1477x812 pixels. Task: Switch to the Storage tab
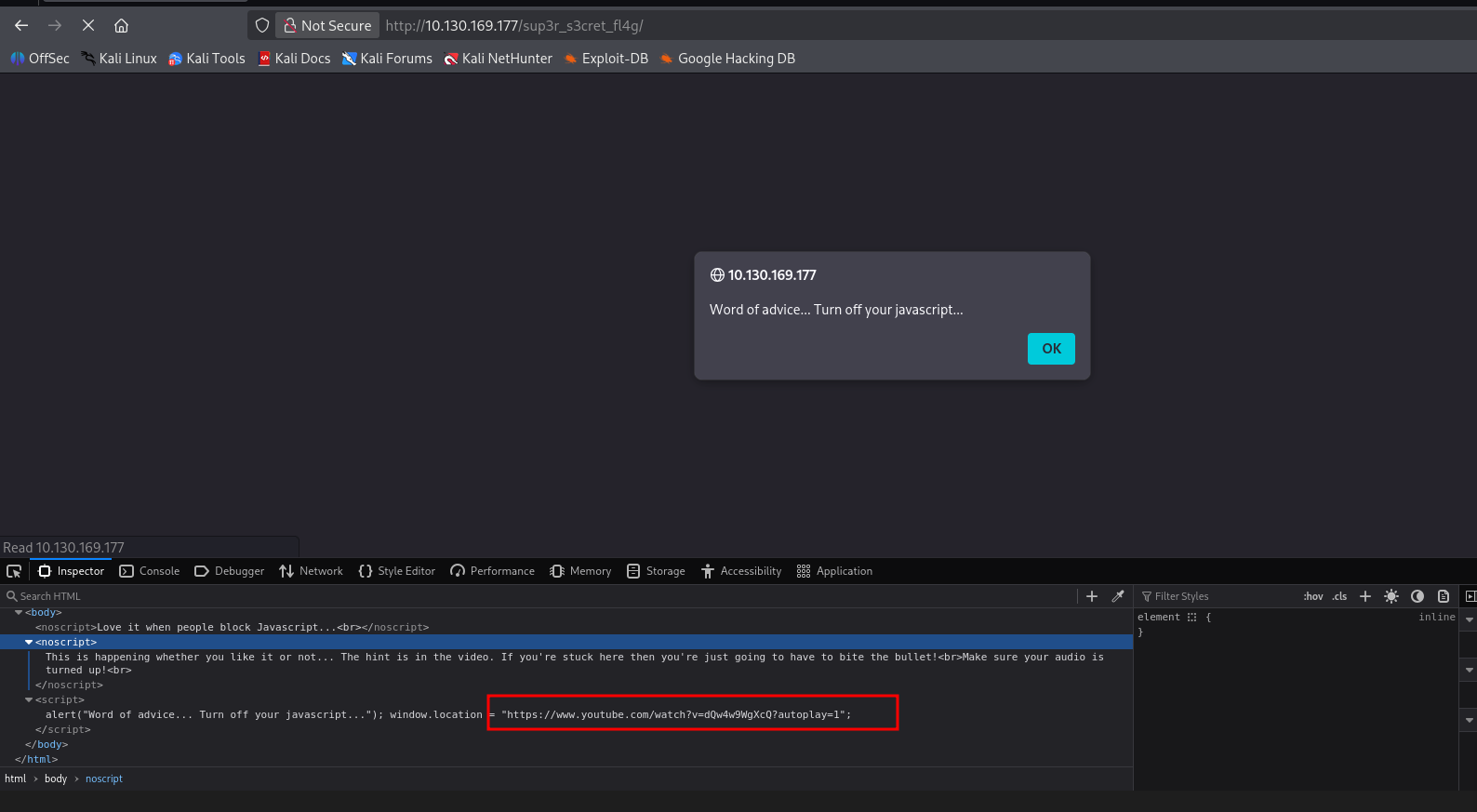tap(657, 571)
